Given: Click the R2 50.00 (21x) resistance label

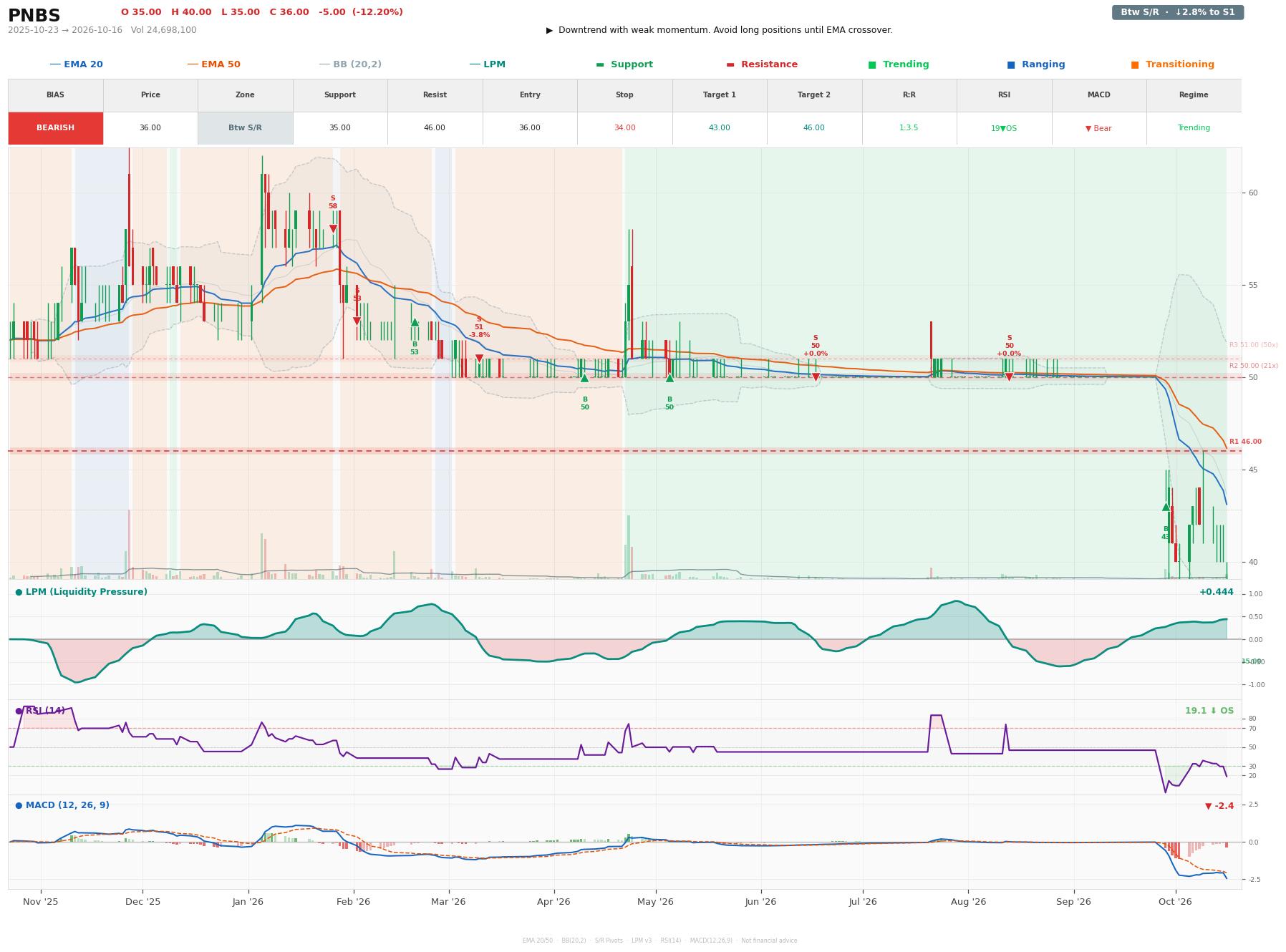Looking at the screenshot, I should coord(1254,366).
